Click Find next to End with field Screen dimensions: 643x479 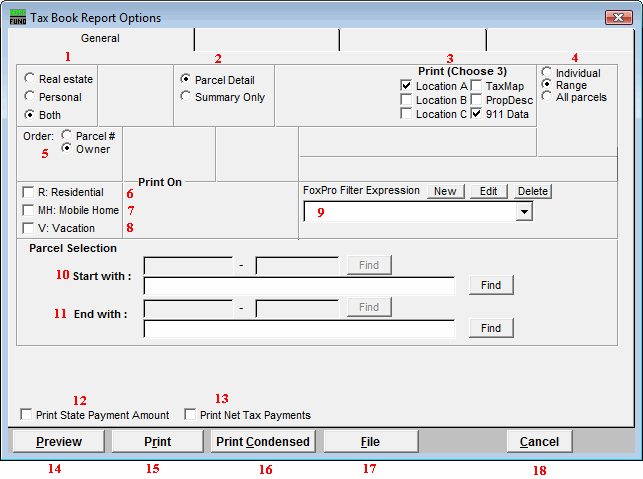click(491, 328)
